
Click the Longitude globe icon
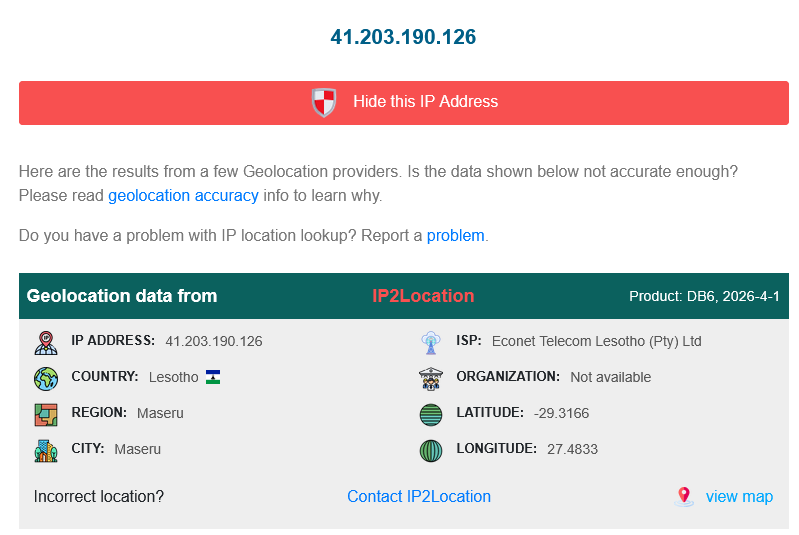[431, 450]
